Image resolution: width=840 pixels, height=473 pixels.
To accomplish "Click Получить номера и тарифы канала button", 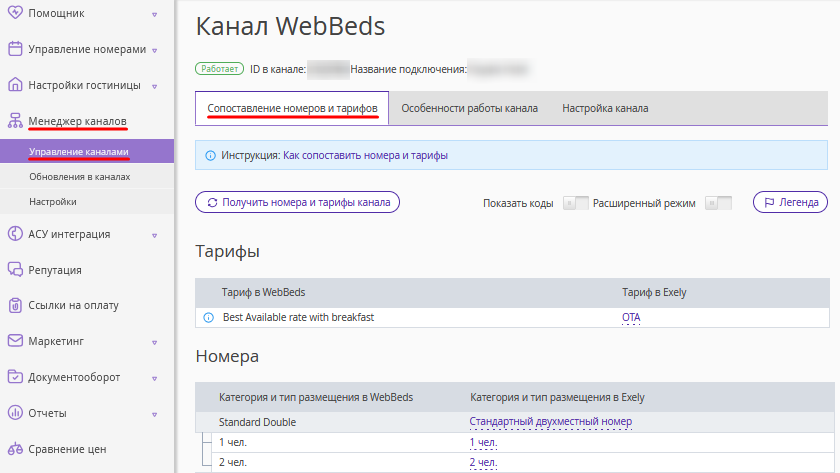I will [x=297, y=202].
